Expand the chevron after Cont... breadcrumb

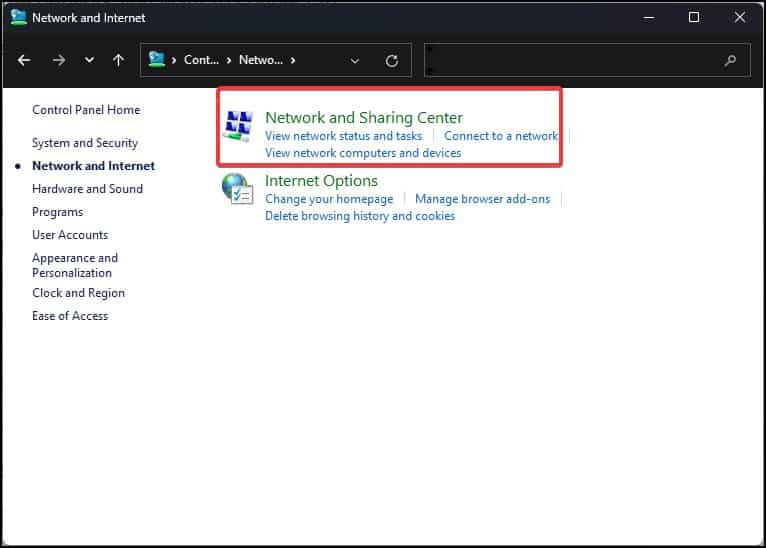pos(229,61)
